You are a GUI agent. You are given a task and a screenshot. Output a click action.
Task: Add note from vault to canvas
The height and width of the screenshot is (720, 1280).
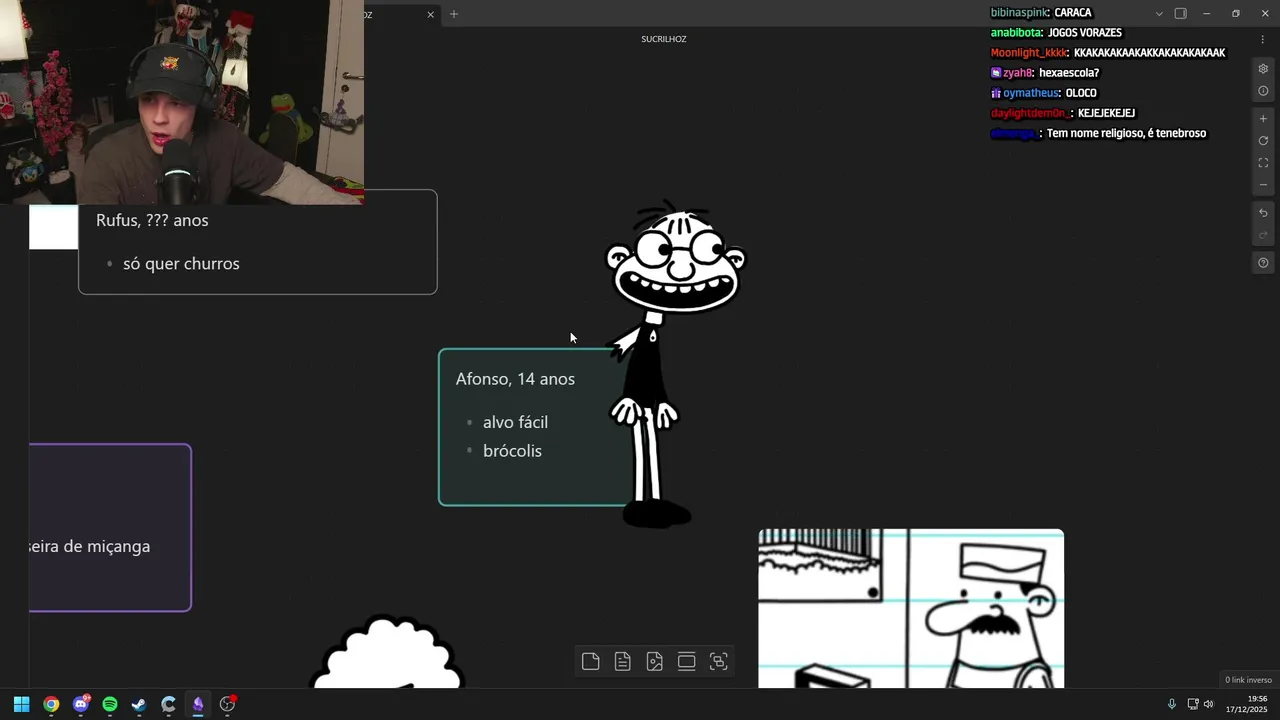coord(622,661)
